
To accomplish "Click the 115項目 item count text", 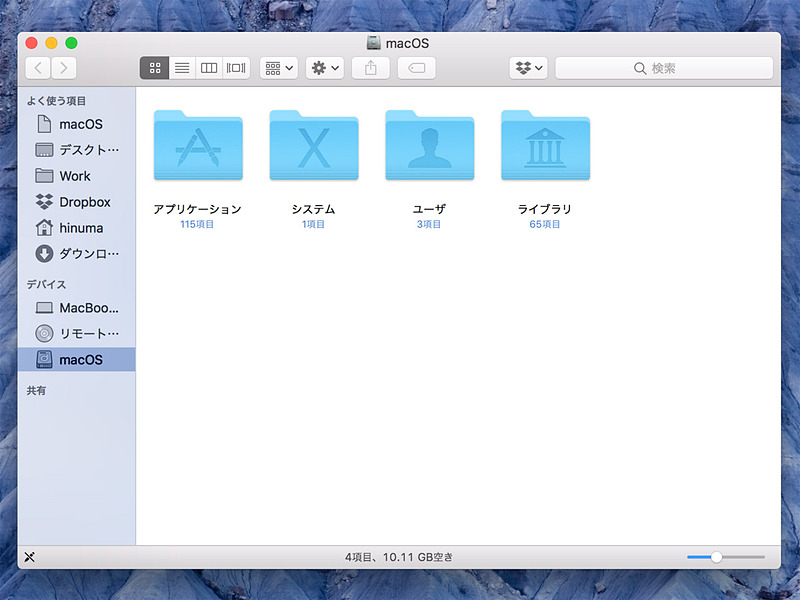I will coord(197,224).
